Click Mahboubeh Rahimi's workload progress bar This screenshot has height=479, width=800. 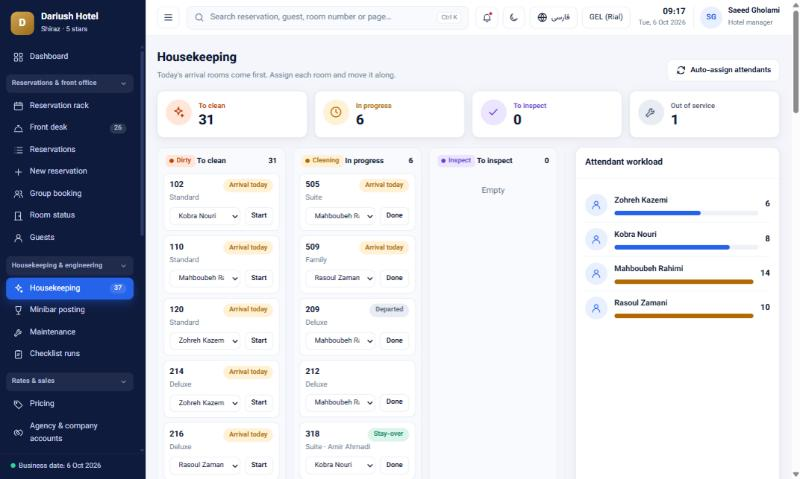point(684,282)
